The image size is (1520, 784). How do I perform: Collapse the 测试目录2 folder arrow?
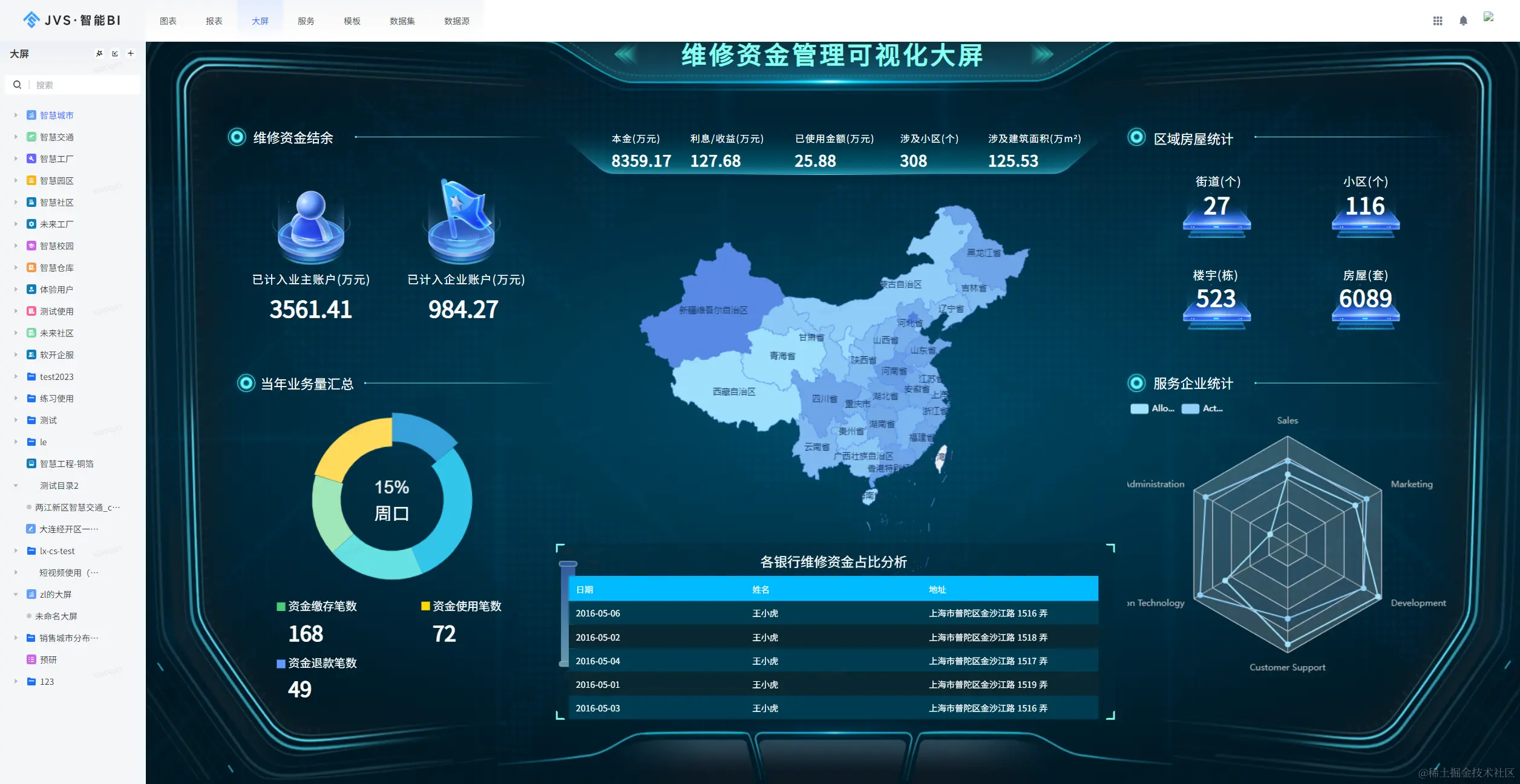[x=16, y=485]
